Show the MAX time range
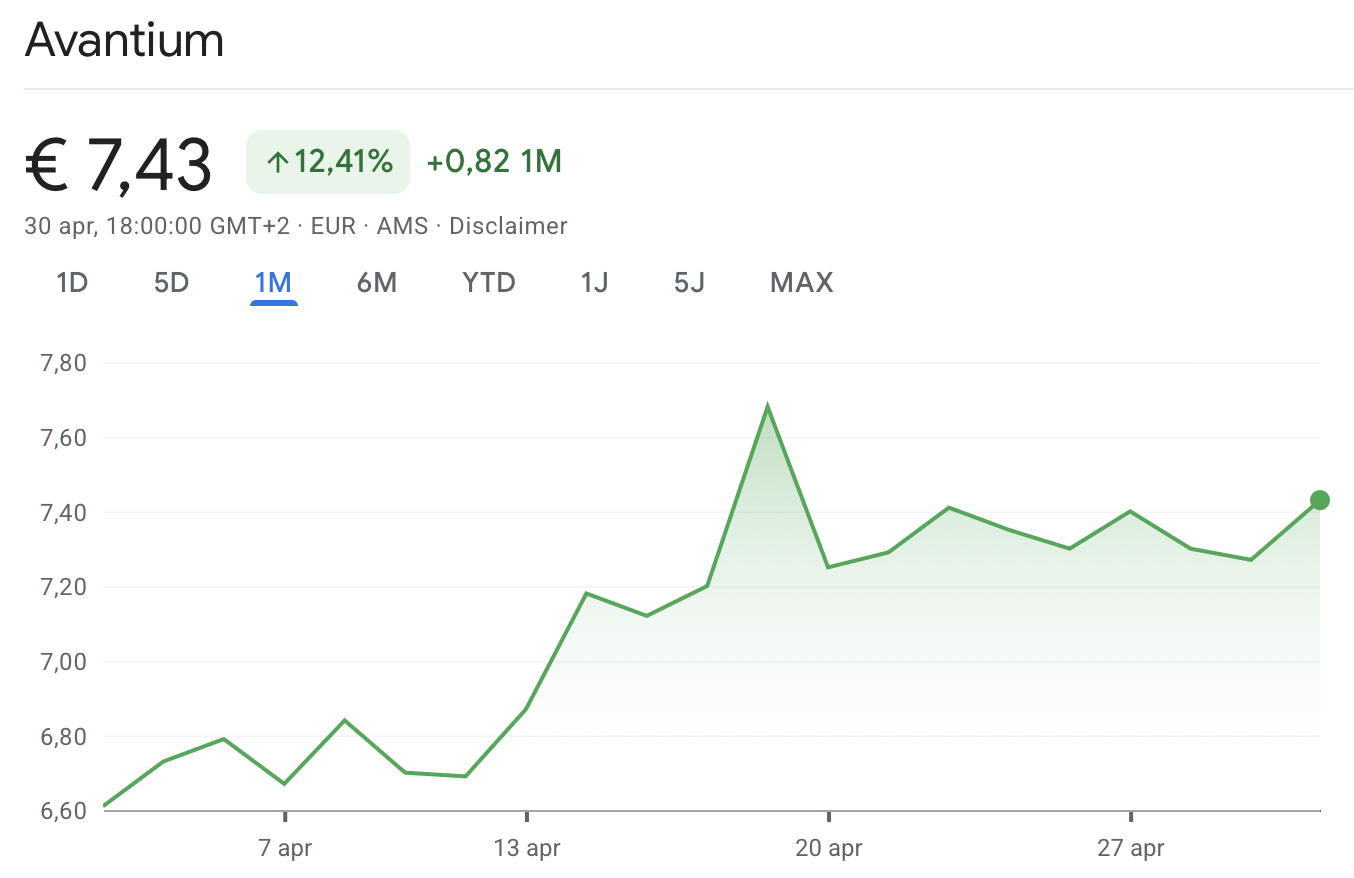The width and height of the screenshot is (1354, 878). click(x=801, y=283)
